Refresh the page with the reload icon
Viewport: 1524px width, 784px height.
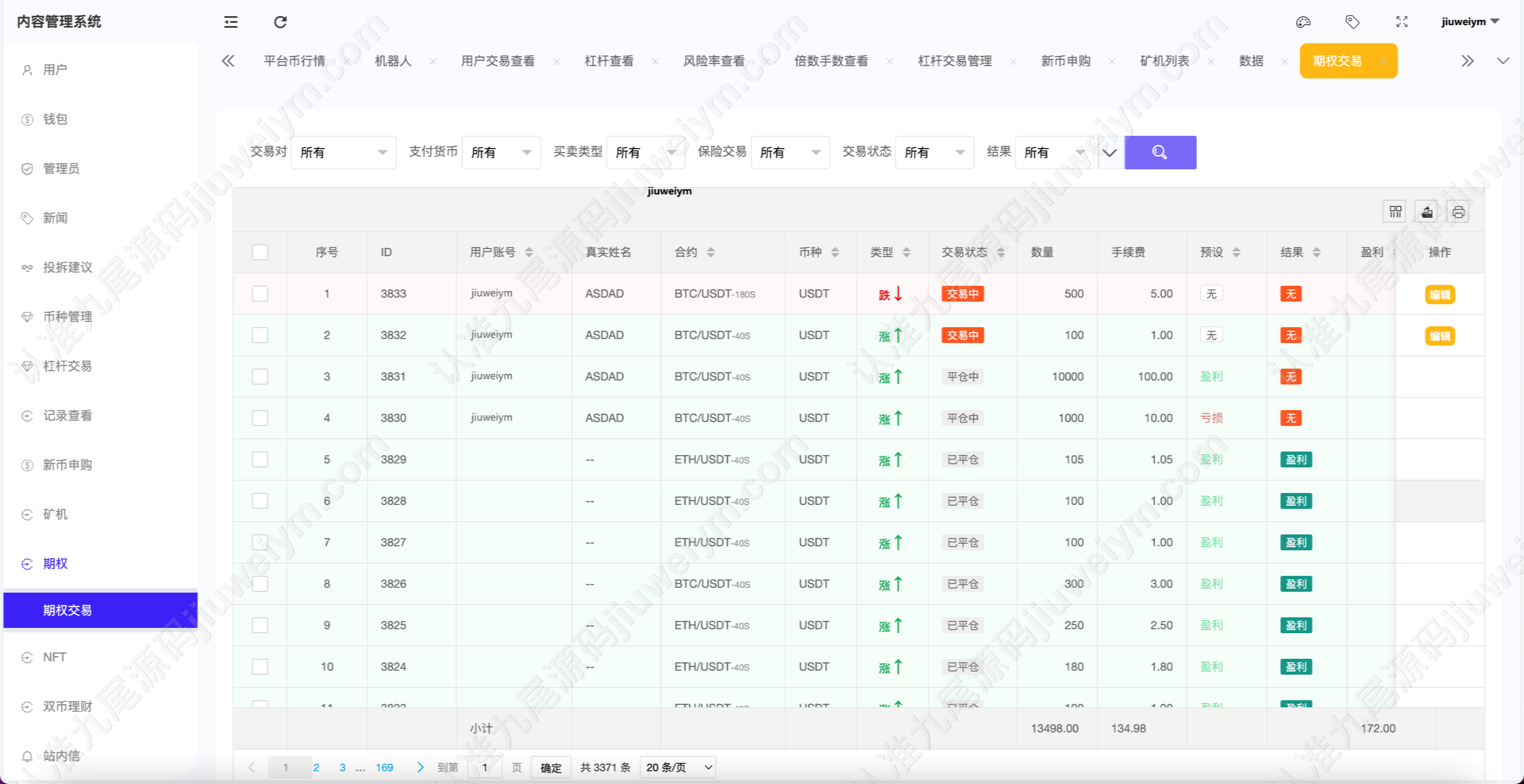[x=280, y=22]
